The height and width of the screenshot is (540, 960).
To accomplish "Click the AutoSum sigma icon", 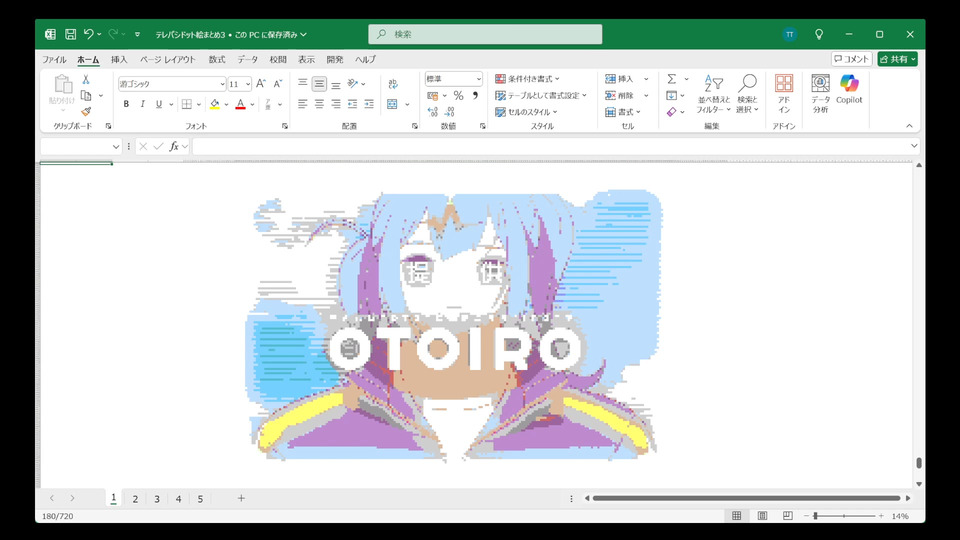I will coord(672,79).
